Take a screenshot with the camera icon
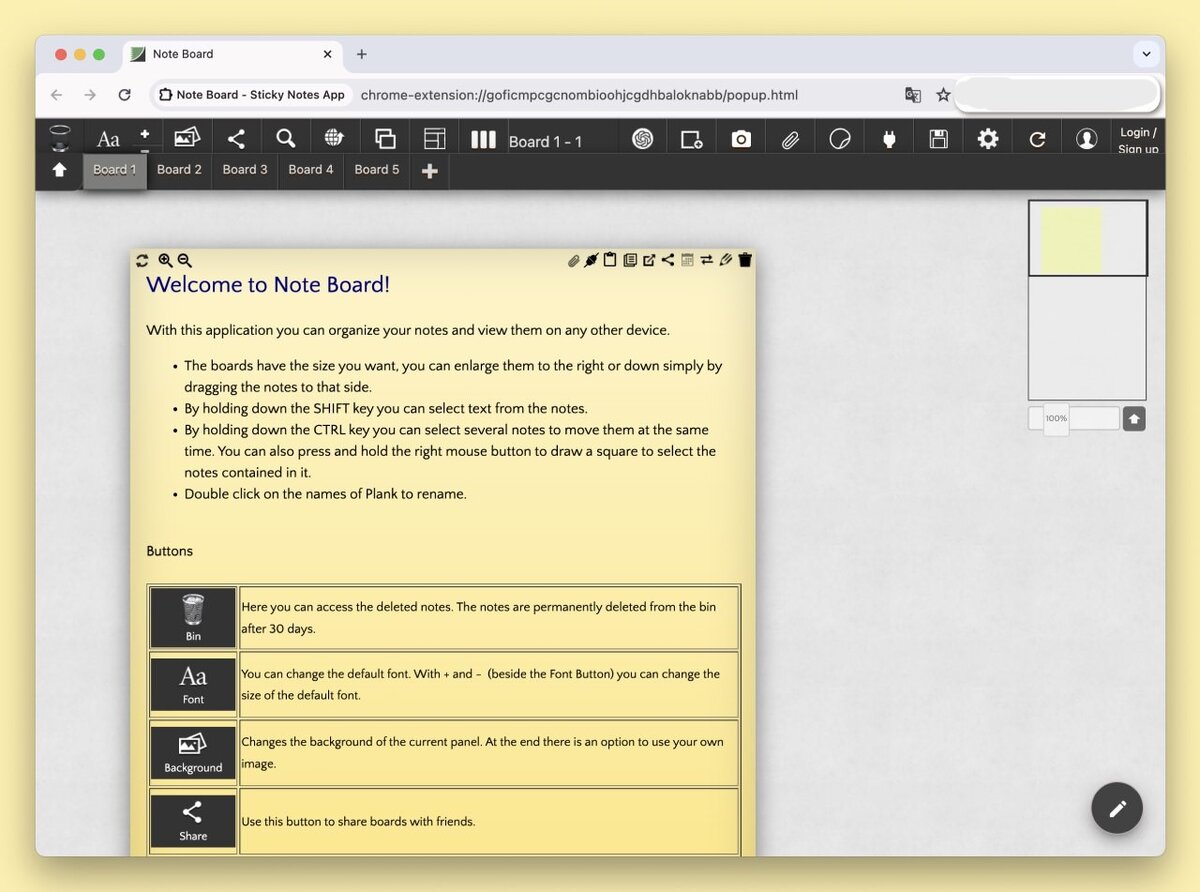This screenshot has width=1200, height=892. click(x=740, y=139)
